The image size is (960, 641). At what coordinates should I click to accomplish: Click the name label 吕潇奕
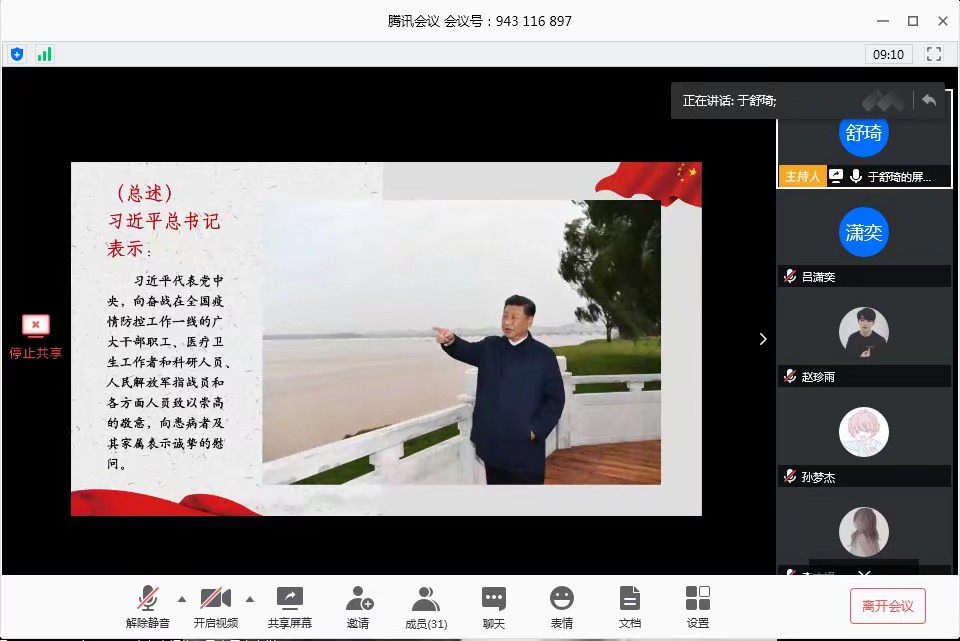tap(819, 277)
